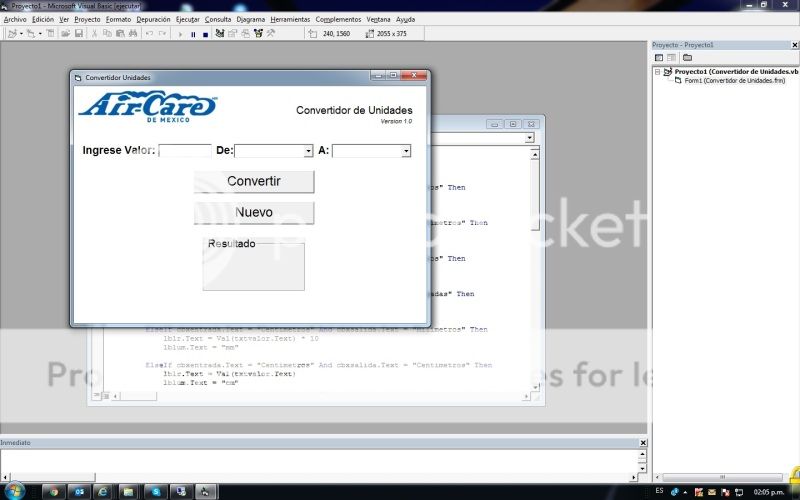
Task: Select Form1 (Convertidor de Unidades.frm) tree item
Action: coord(735,81)
